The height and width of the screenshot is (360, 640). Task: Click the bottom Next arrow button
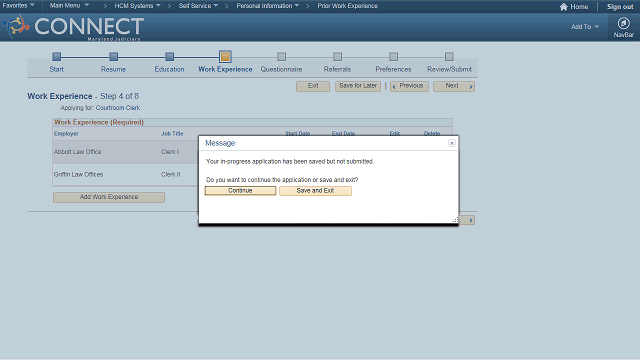click(x=467, y=220)
